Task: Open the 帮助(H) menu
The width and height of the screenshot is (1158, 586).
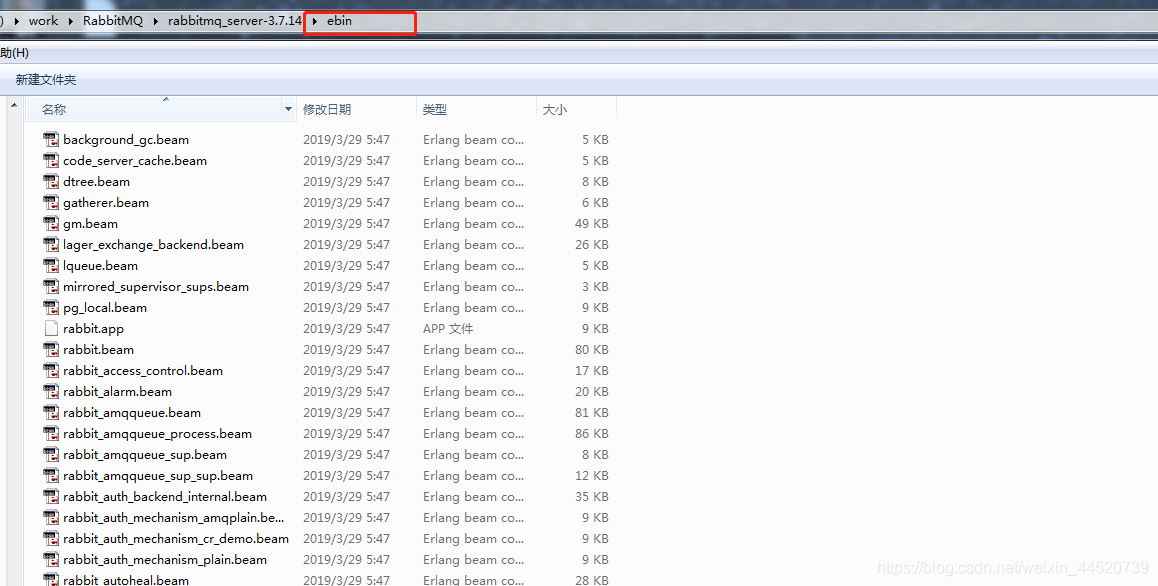Action: click(14, 52)
